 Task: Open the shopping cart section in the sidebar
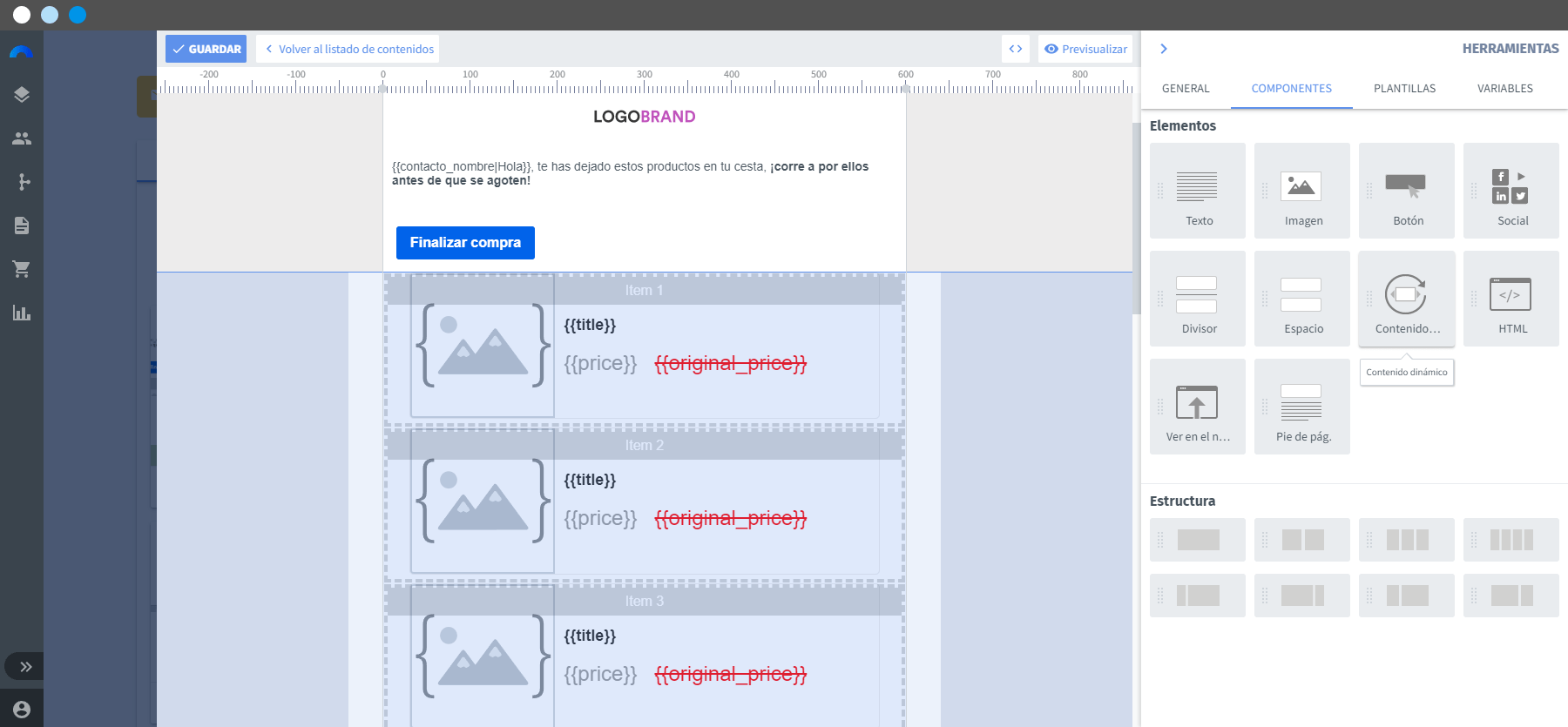[x=22, y=269]
